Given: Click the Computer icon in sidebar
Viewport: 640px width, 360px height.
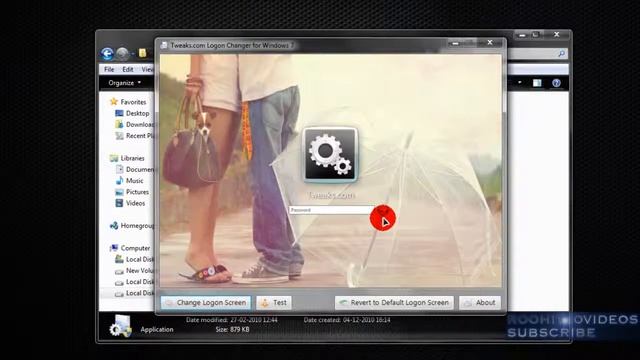Looking at the screenshot, I should (114, 248).
